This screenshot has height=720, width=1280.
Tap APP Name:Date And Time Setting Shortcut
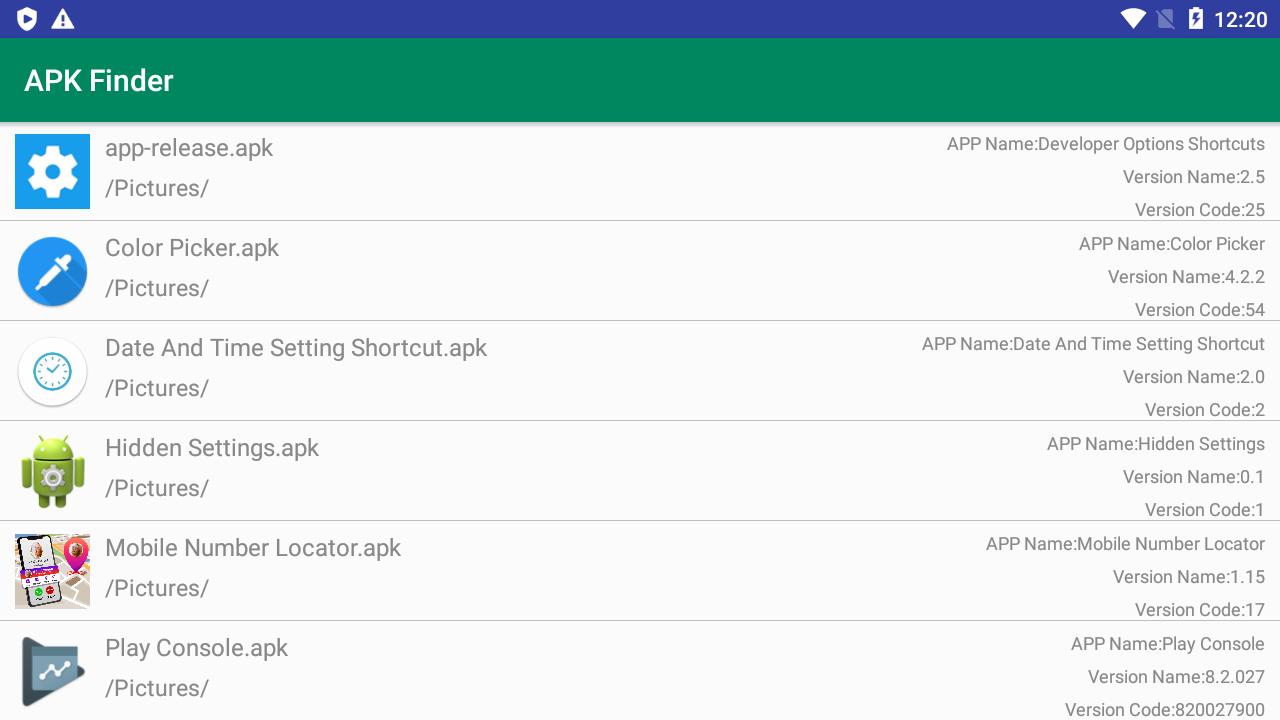(x=1093, y=344)
